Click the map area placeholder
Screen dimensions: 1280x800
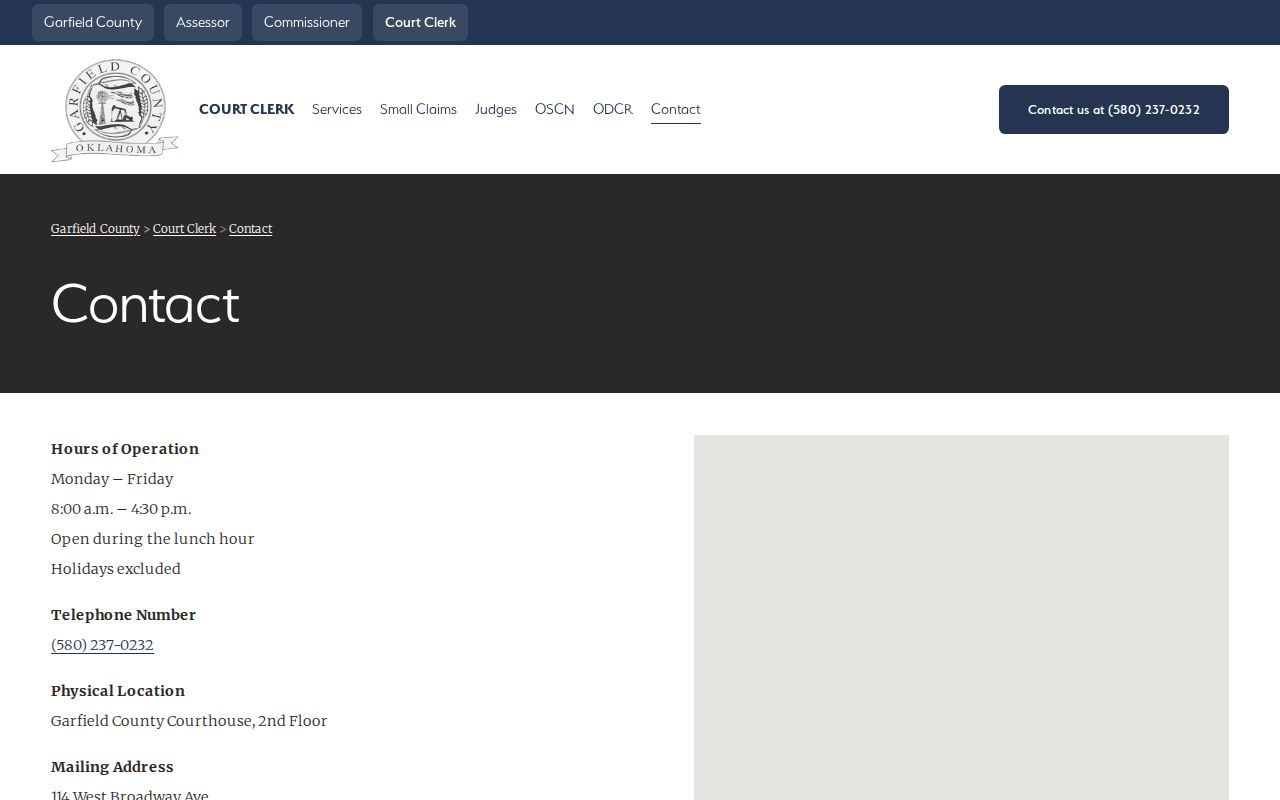(x=961, y=617)
